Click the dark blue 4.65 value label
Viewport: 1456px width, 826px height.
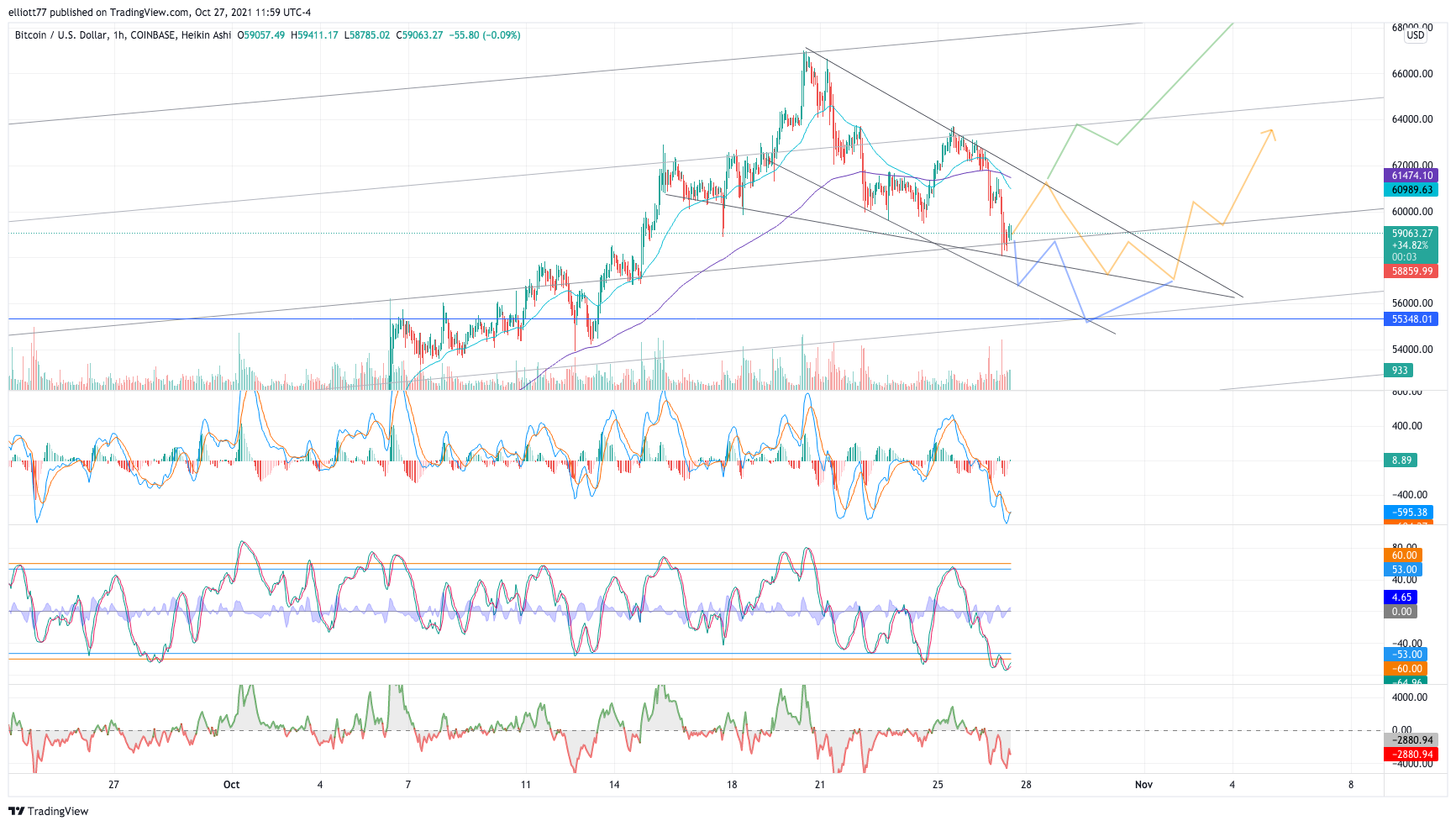[x=1401, y=597]
